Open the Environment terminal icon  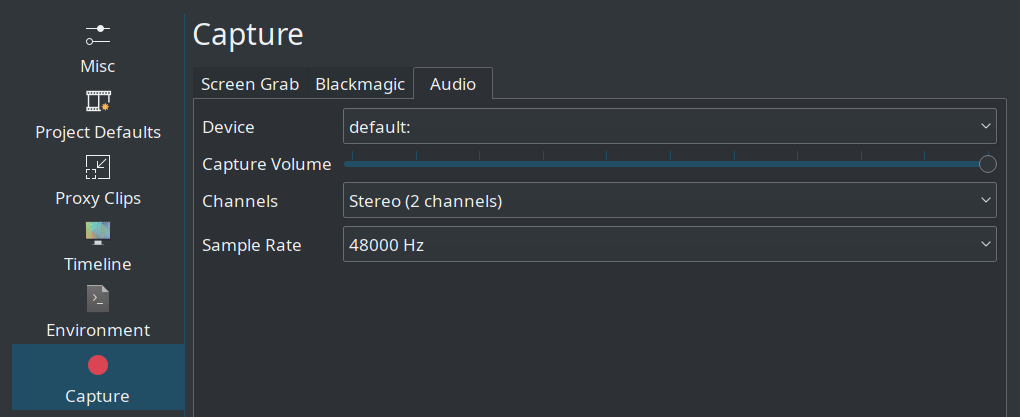(x=98, y=299)
